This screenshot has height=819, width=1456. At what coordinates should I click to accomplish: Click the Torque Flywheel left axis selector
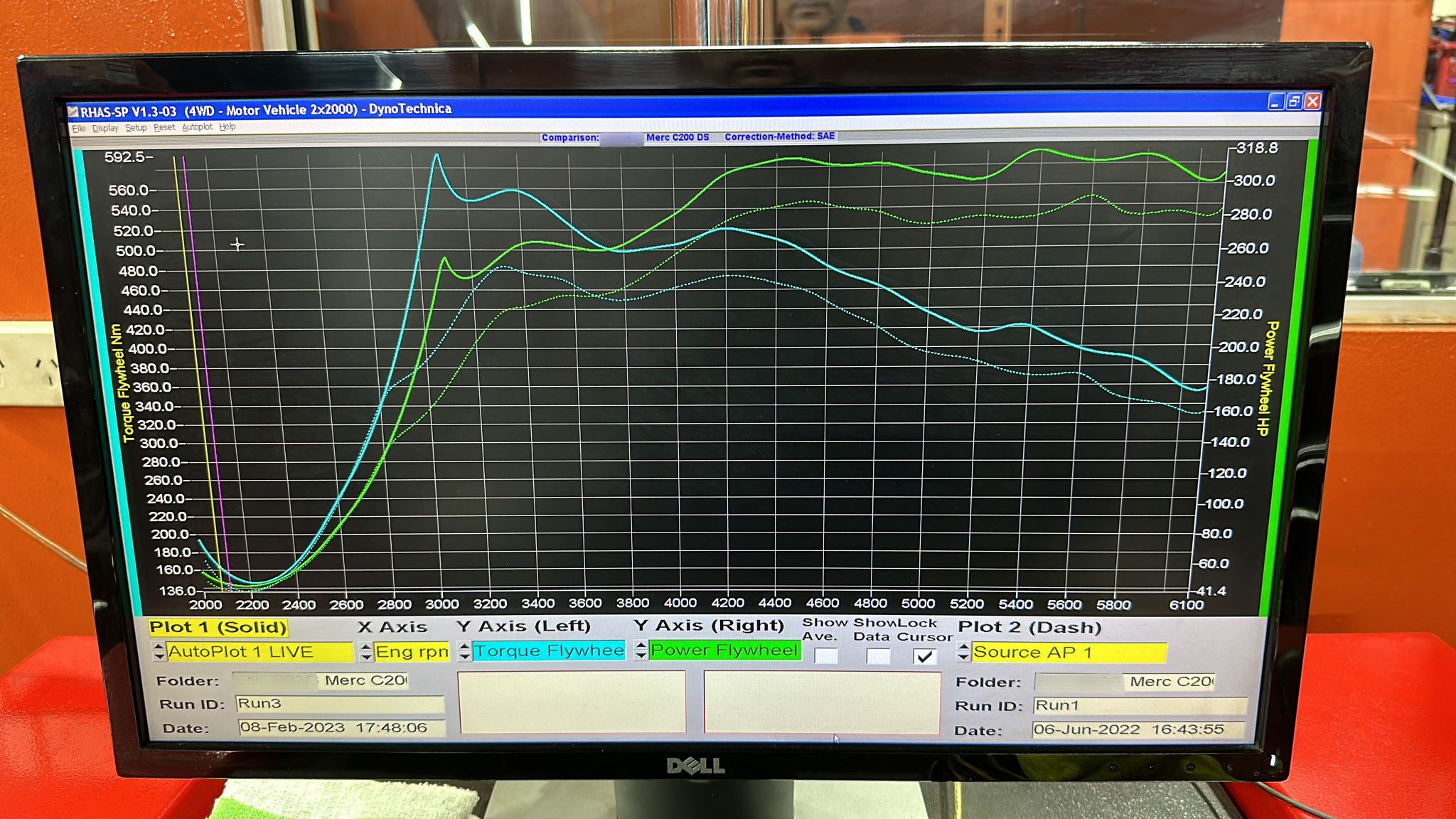549,651
